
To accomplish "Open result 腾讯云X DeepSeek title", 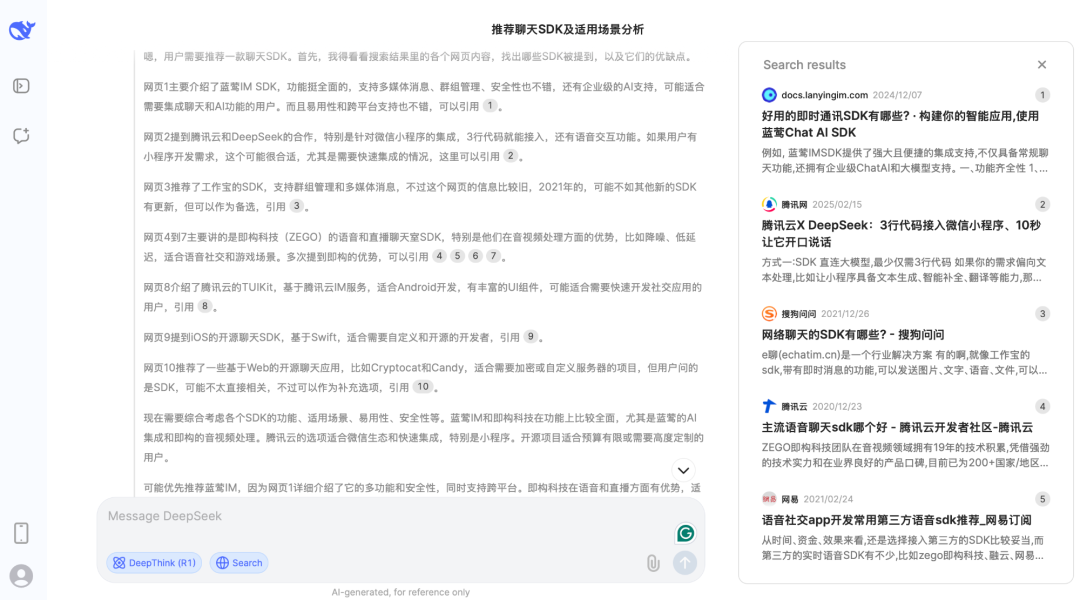I will click(x=901, y=234).
